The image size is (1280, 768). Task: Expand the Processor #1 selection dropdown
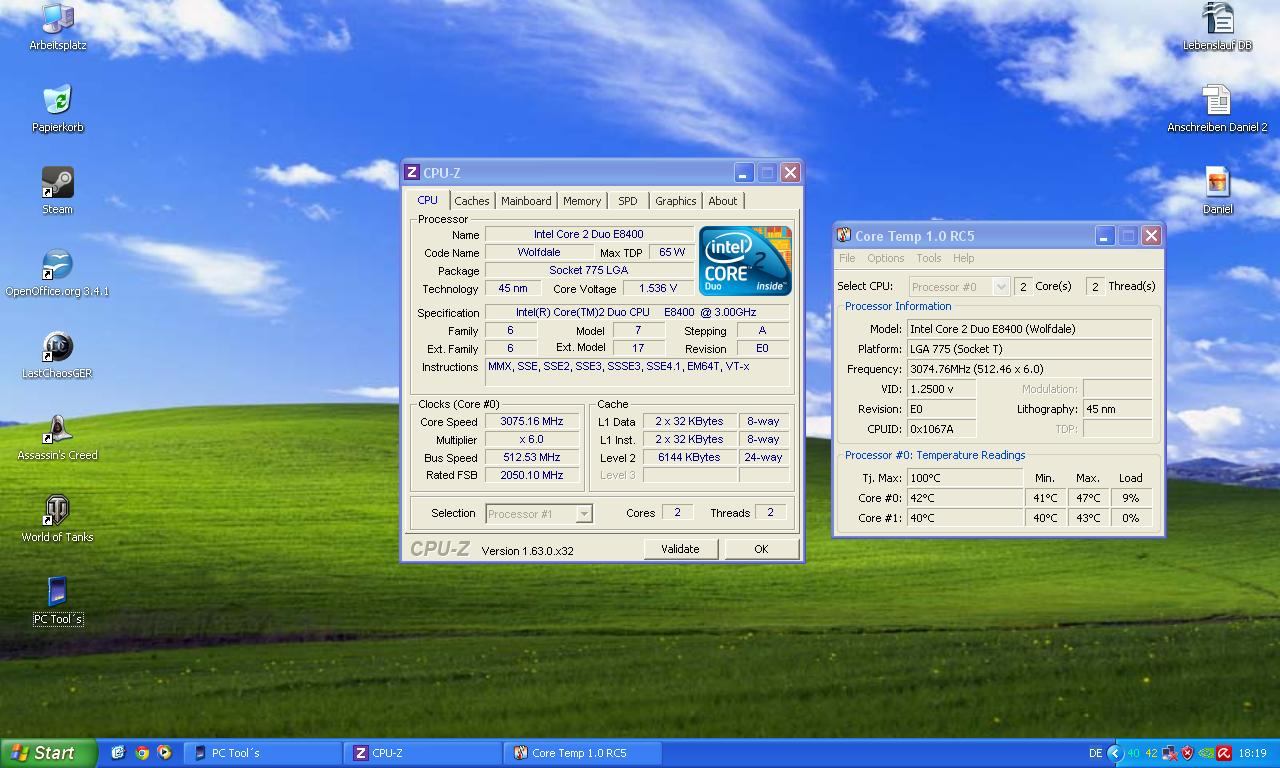pyautogui.click(x=584, y=514)
